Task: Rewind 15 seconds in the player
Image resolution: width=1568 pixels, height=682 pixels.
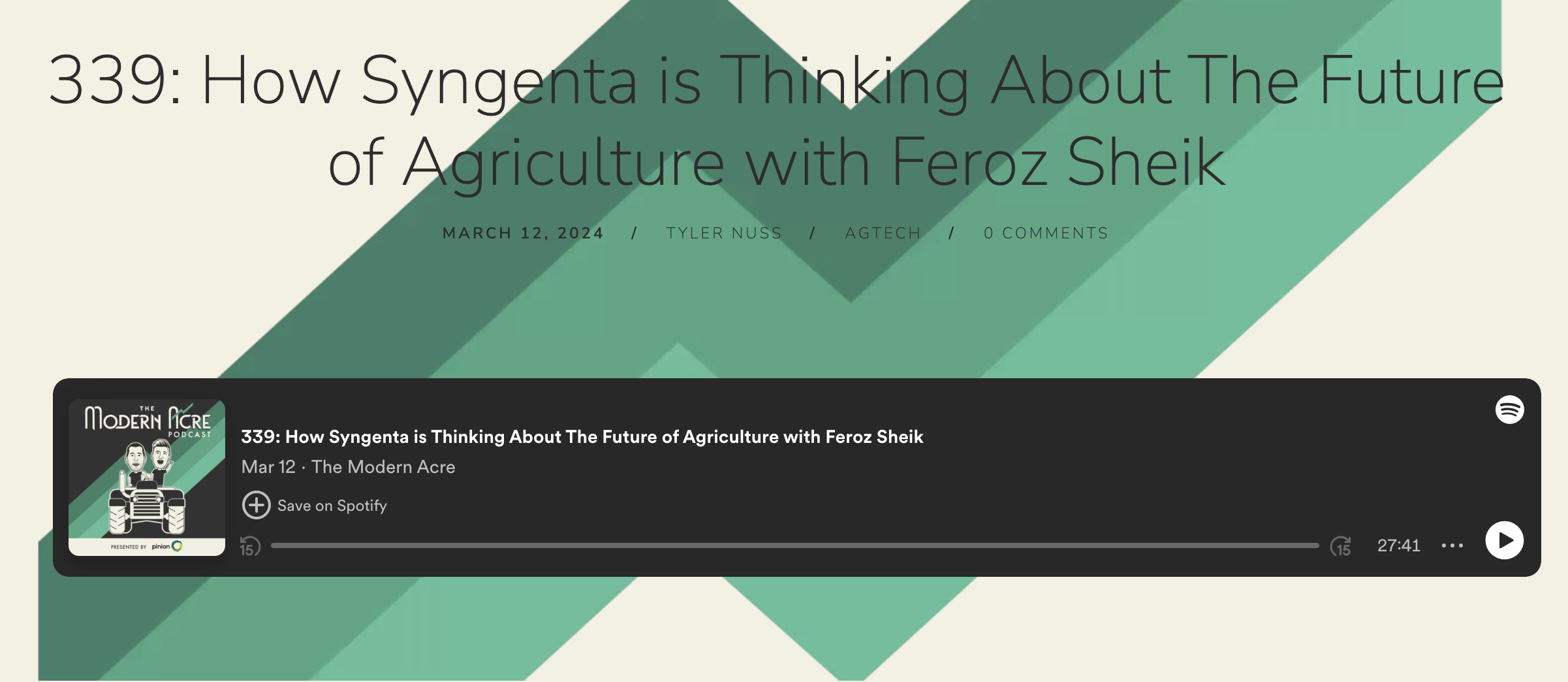Action: click(x=250, y=546)
